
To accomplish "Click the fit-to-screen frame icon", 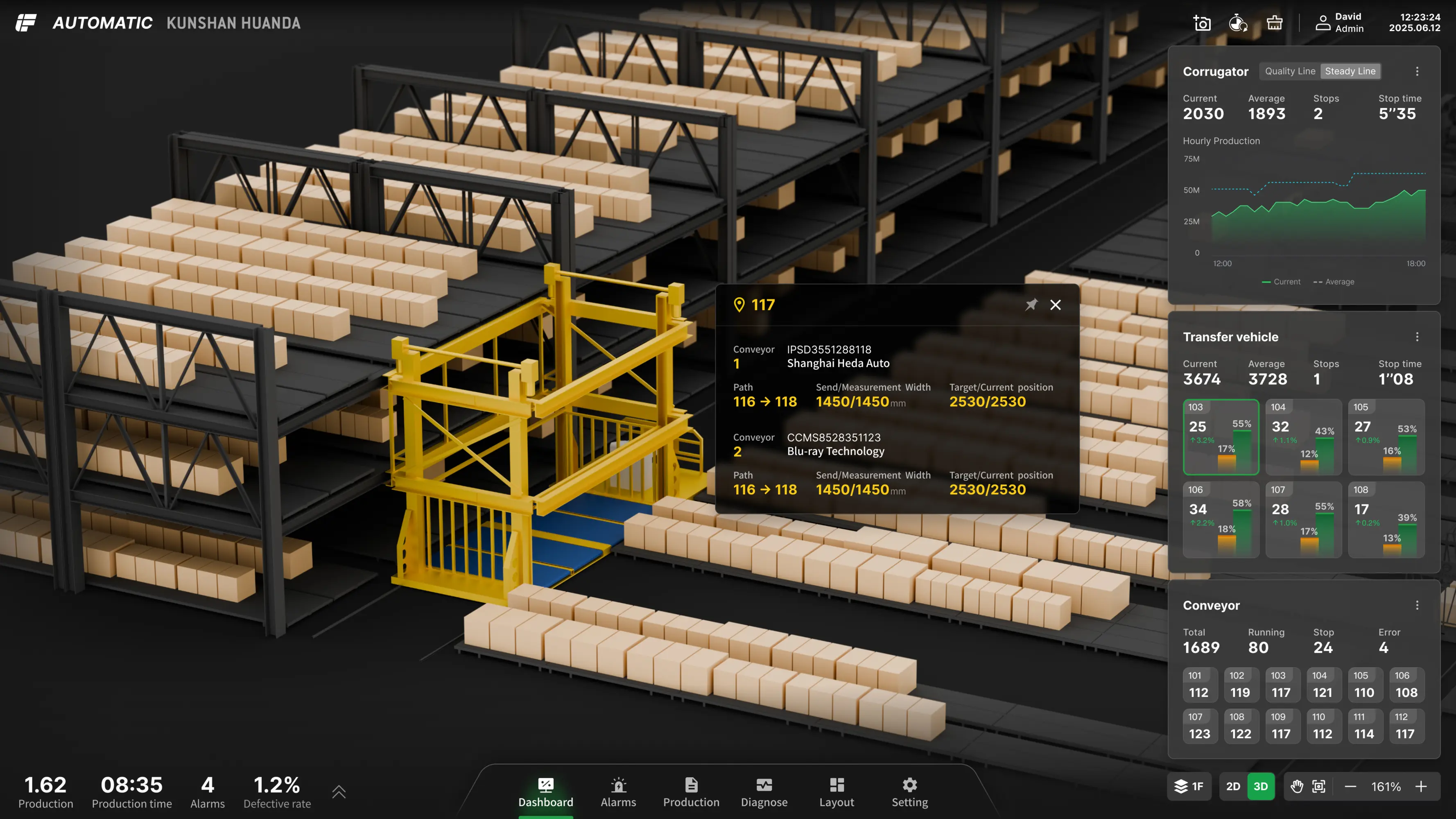I will (1319, 786).
